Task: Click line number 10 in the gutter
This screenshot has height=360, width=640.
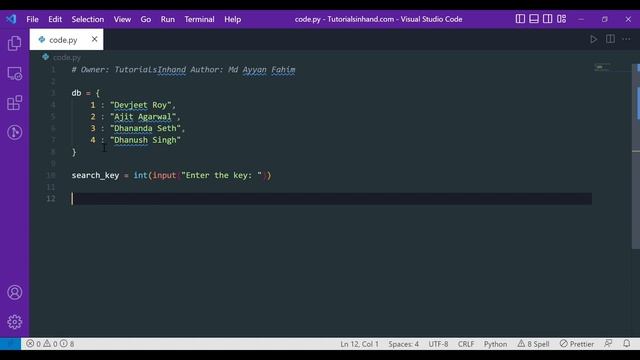Action: pos(51,175)
